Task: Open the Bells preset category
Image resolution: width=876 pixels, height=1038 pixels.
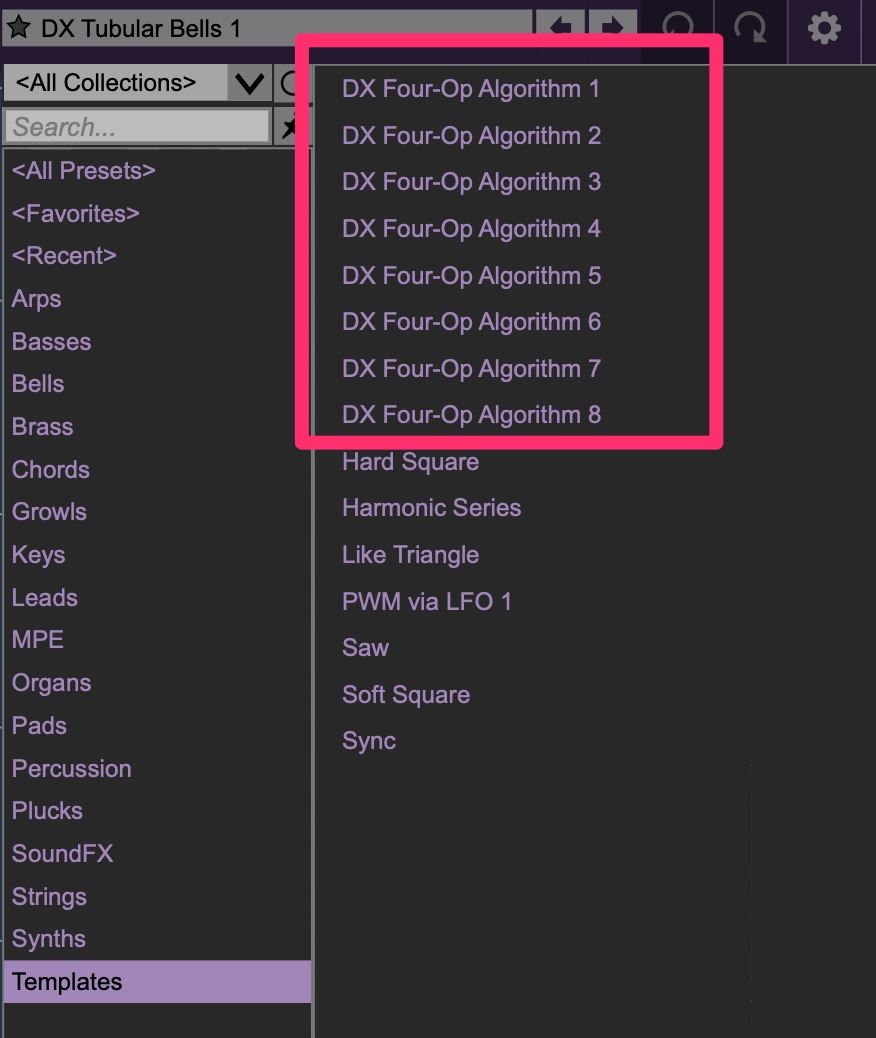Action: pyautogui.click(x=38, y=384)
